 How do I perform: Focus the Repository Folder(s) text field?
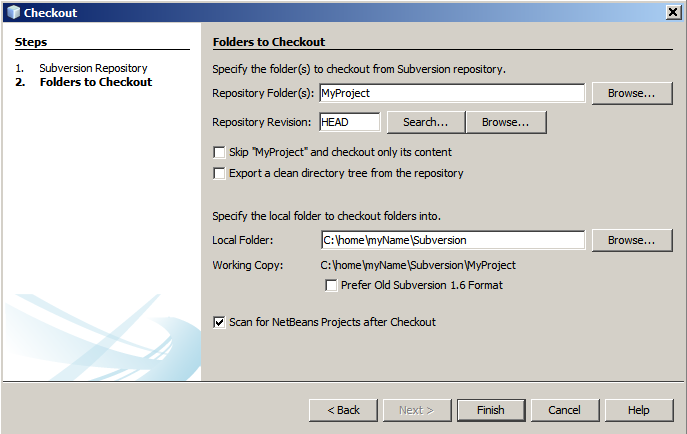[450, 93]
